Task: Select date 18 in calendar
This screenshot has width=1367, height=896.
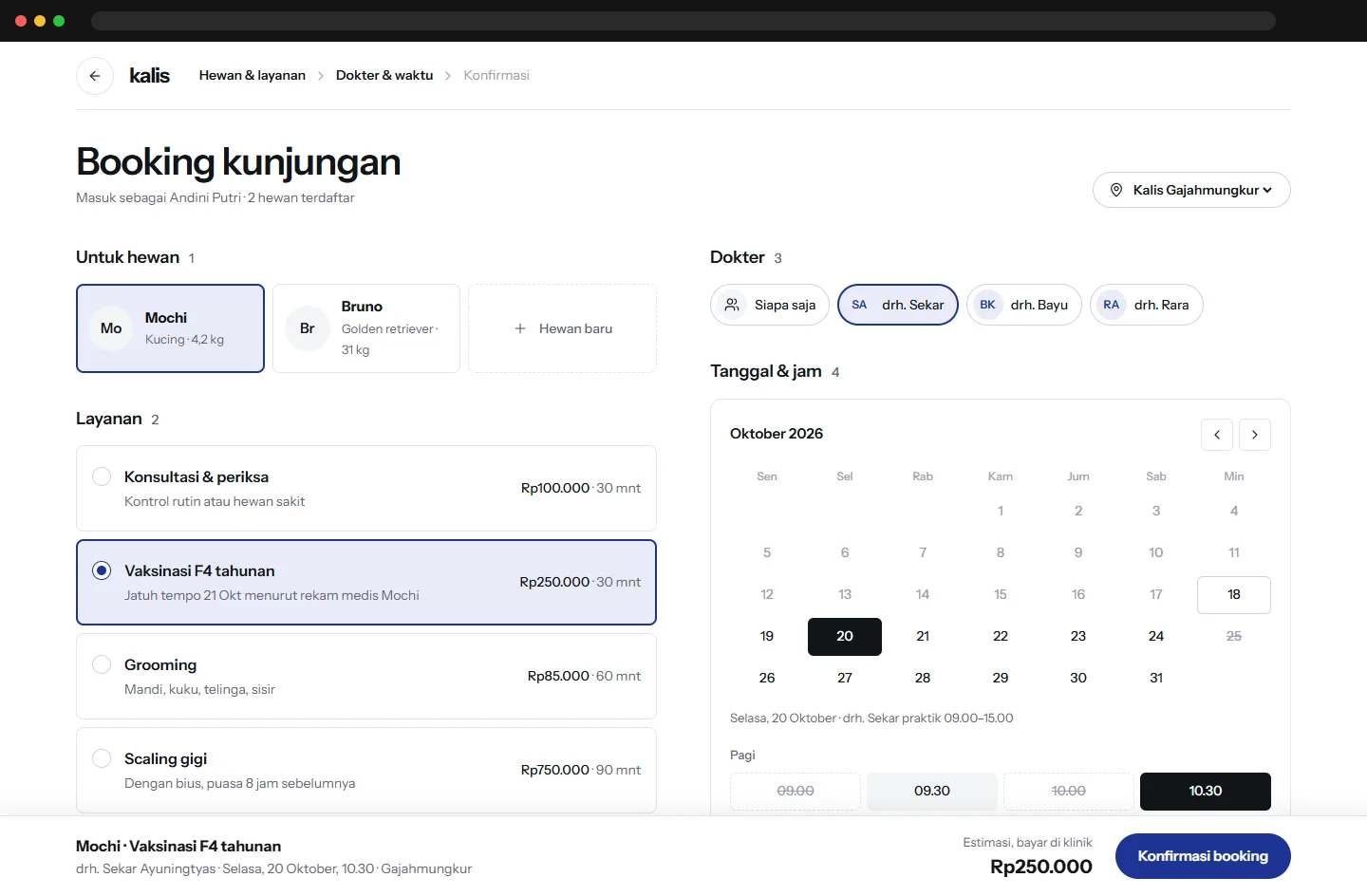Action: pos(1234,595)
